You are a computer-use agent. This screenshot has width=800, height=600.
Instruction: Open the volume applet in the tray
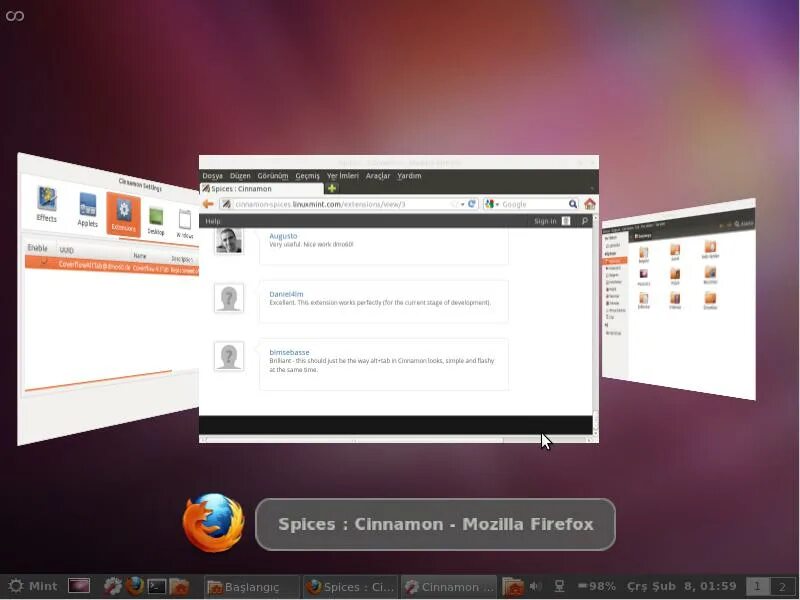(535, 586)
